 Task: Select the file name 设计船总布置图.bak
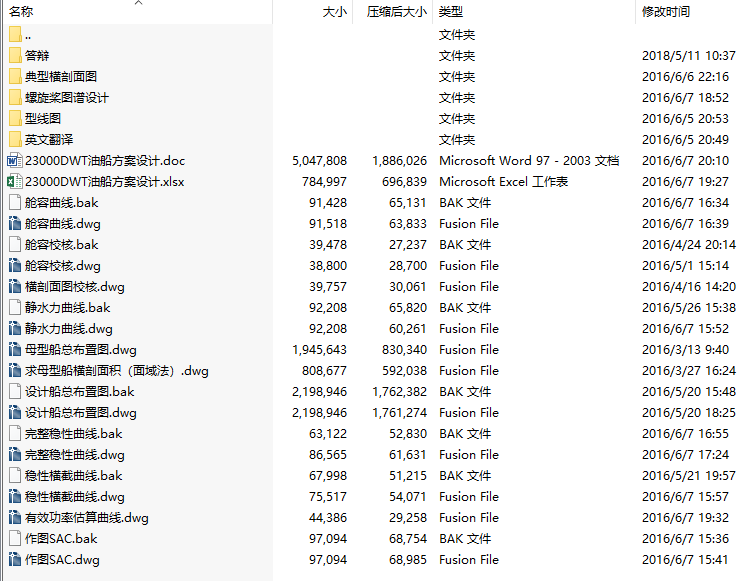79,392
